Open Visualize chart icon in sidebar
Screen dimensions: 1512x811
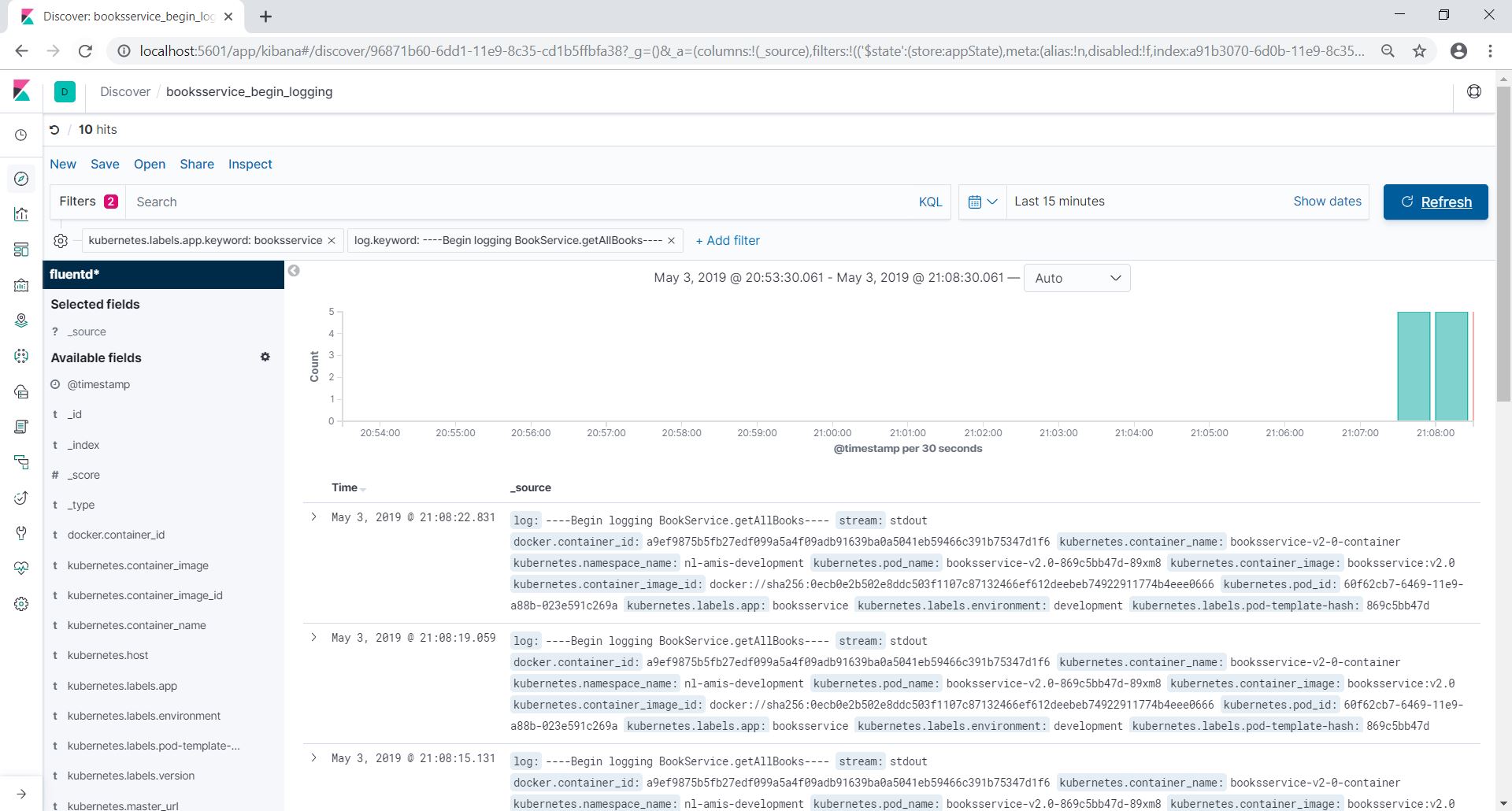(21, 214)
